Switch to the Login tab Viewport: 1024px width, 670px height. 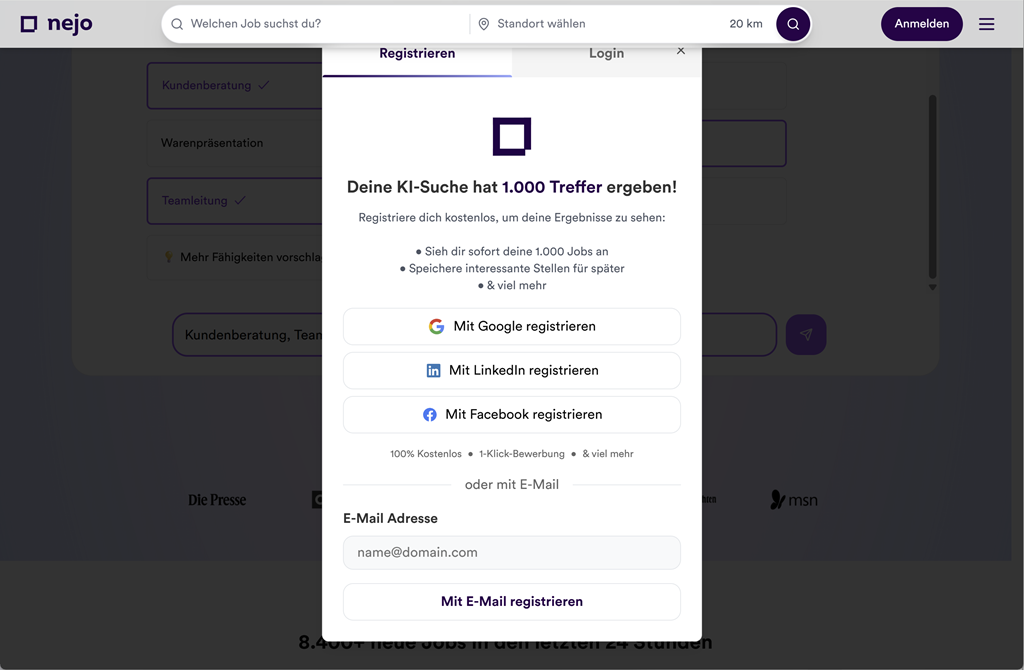606,54
